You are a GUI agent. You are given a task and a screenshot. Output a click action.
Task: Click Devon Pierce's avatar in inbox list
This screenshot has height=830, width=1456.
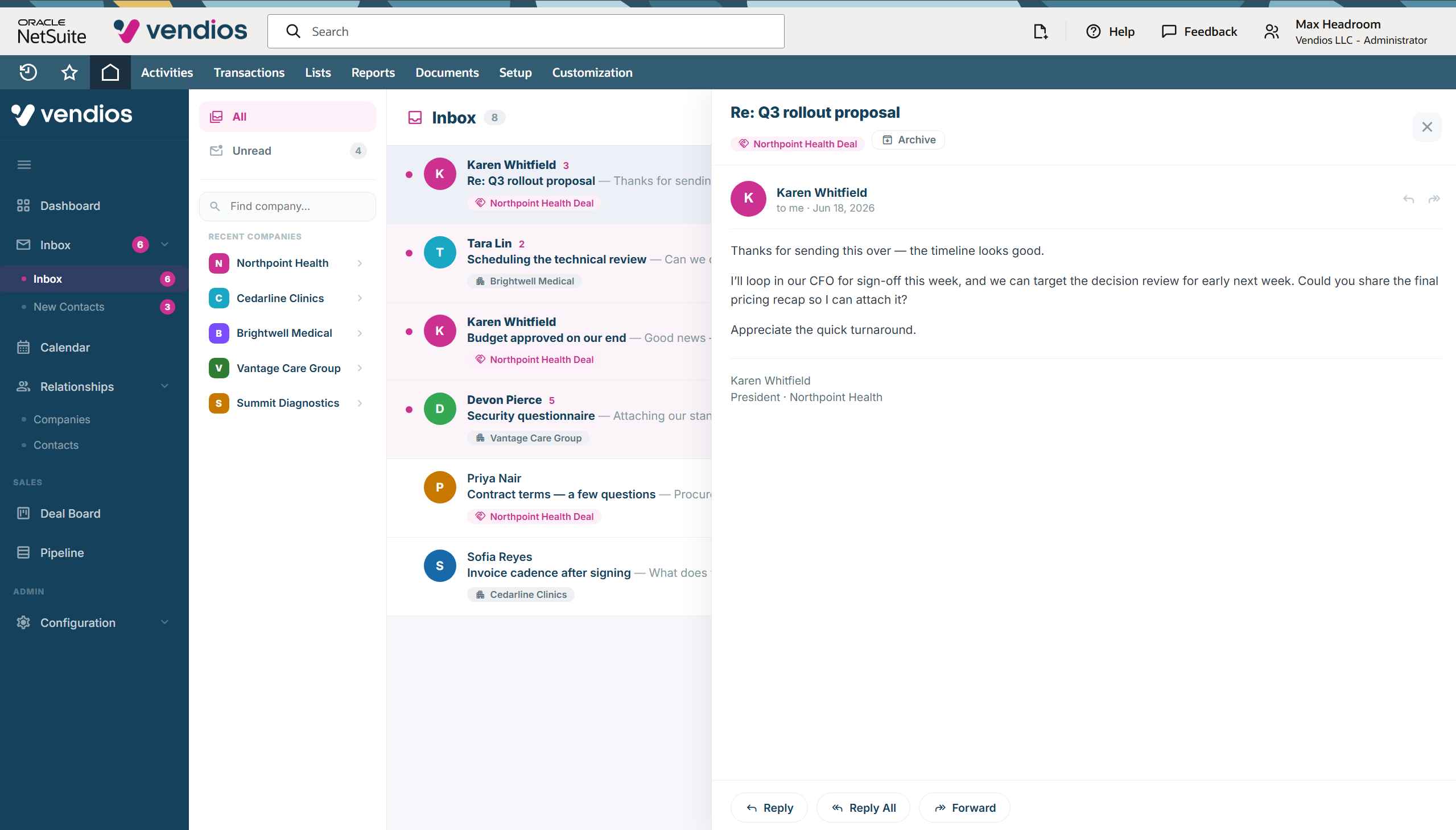click(440, 408)
